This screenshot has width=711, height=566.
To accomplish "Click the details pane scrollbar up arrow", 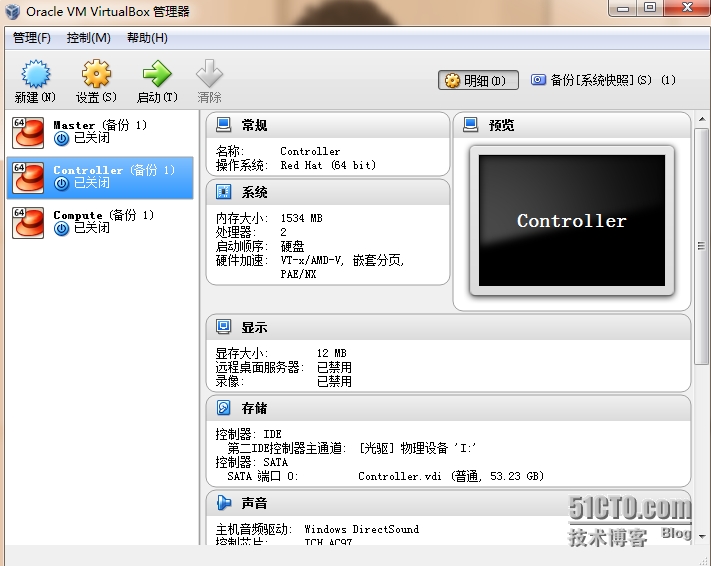I will tap(702, 119).
